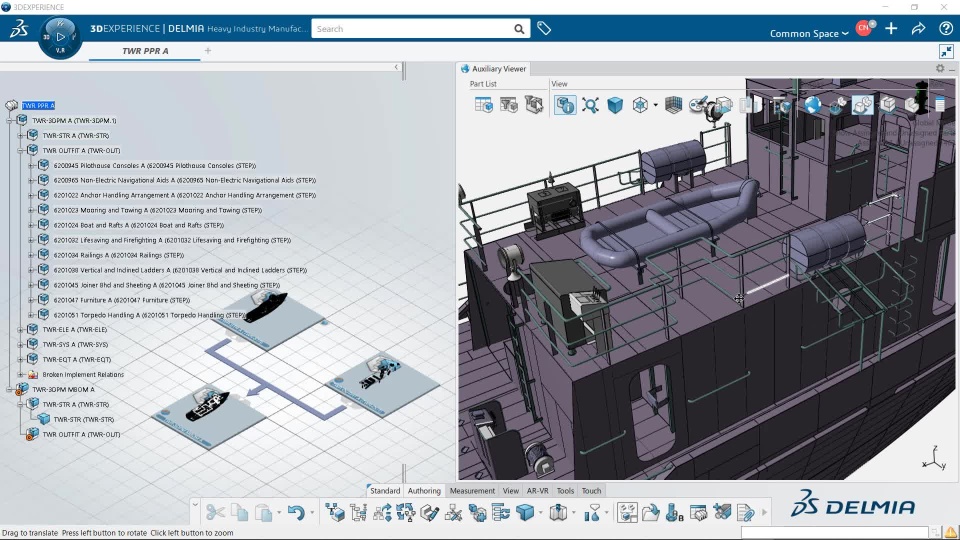This screenshot has height=540, width=960.
Task: Click the expand view arrows icon top right
Action: [x=946, y=51]
